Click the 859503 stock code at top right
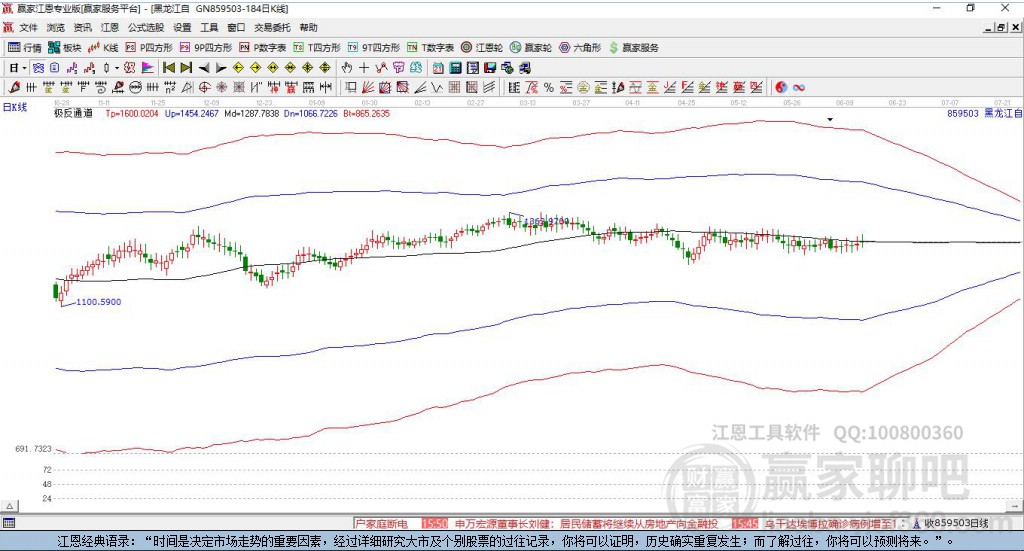This screenshot has width=1024, height=551. click(x=963, y=113)
